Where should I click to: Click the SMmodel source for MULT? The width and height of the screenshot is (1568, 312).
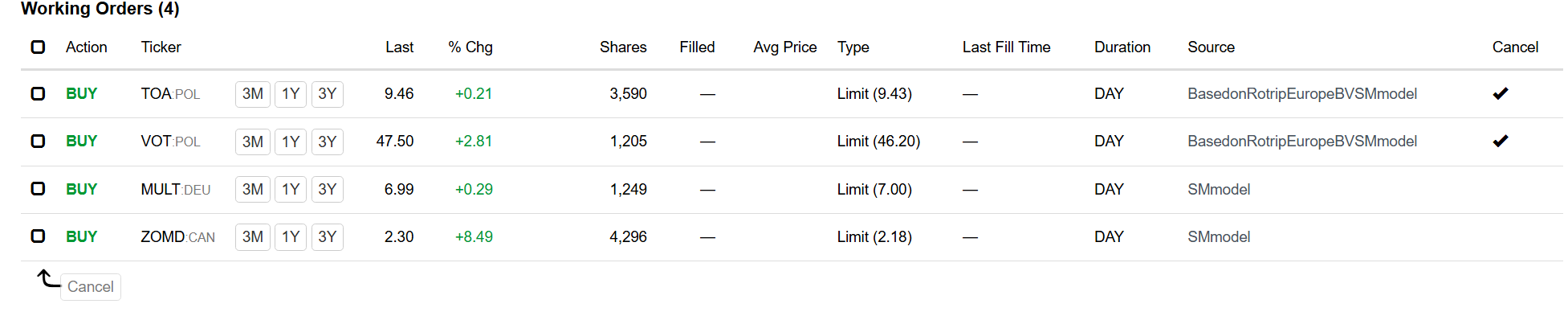pyautogui.click(x=1219, y=189)
